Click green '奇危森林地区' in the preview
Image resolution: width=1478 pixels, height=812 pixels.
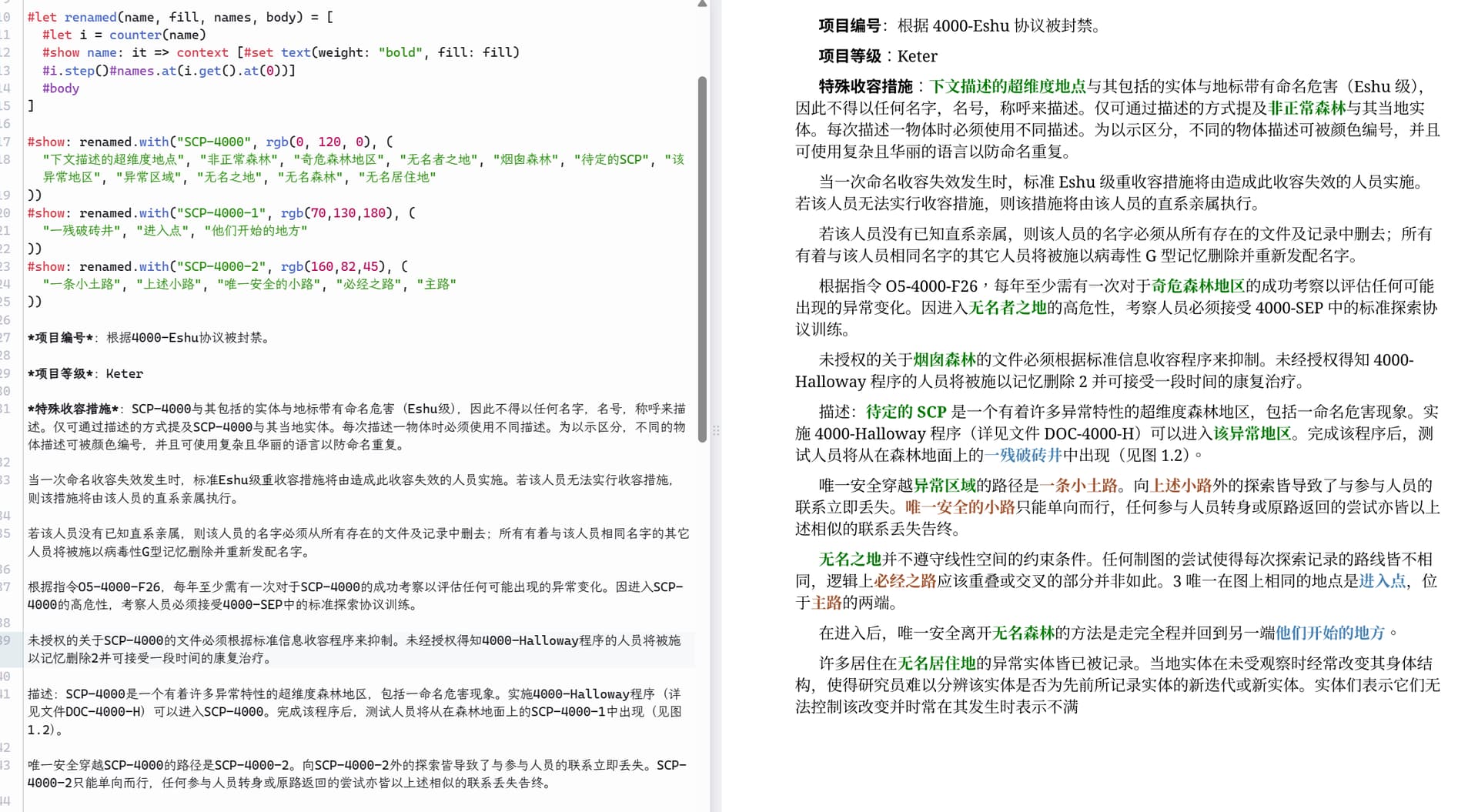pyautogui.click(x=1198, y=286)
